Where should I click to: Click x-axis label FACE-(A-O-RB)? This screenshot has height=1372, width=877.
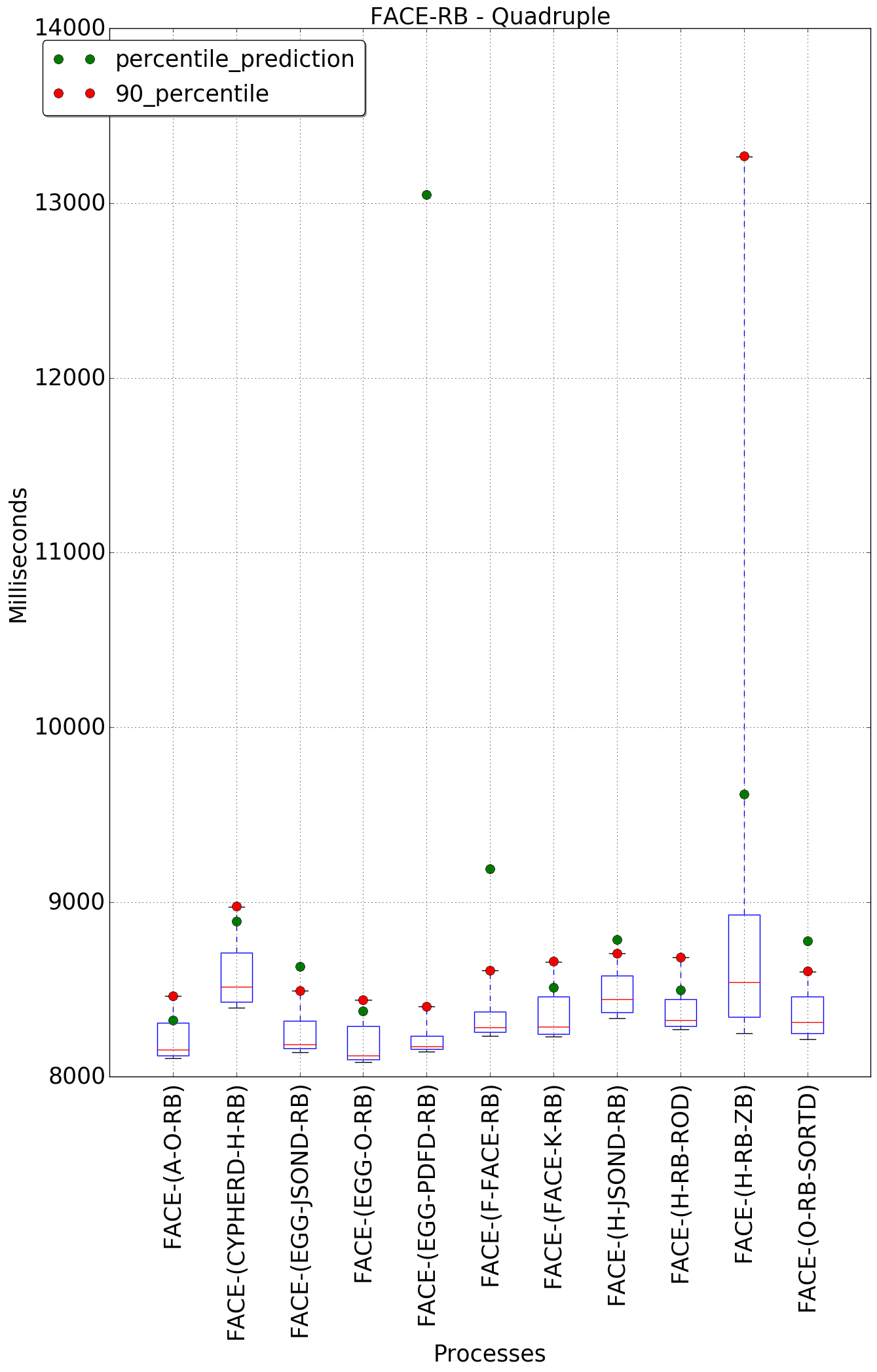pos(173,1168)
